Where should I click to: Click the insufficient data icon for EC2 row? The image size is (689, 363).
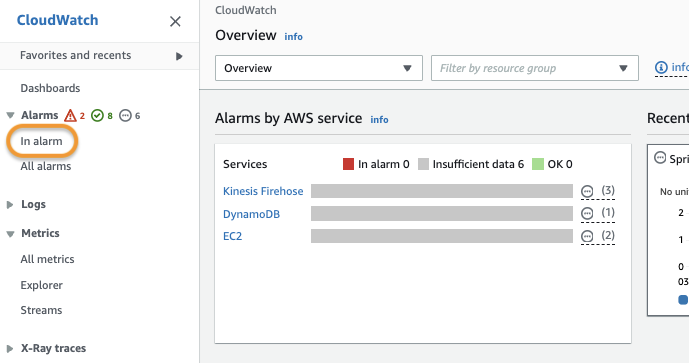tap(587, 236)
